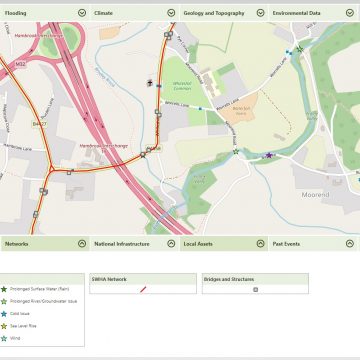Collapse the Local Assets chevron

260,244
